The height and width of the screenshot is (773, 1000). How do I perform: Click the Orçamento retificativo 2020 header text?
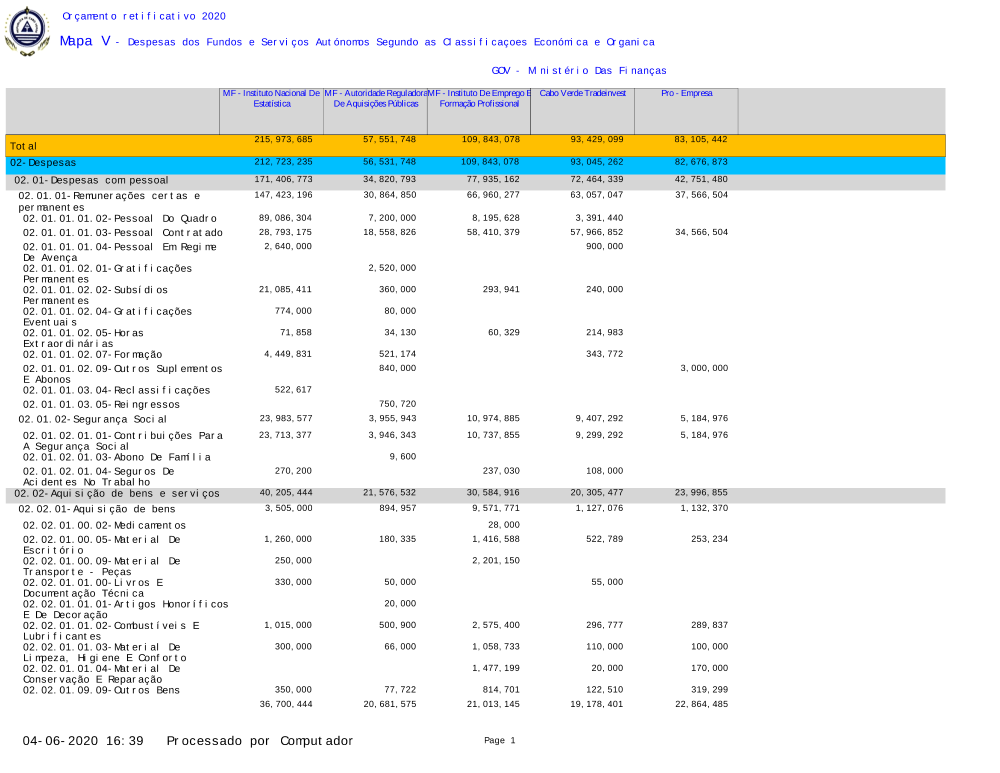tap(144, 16)
